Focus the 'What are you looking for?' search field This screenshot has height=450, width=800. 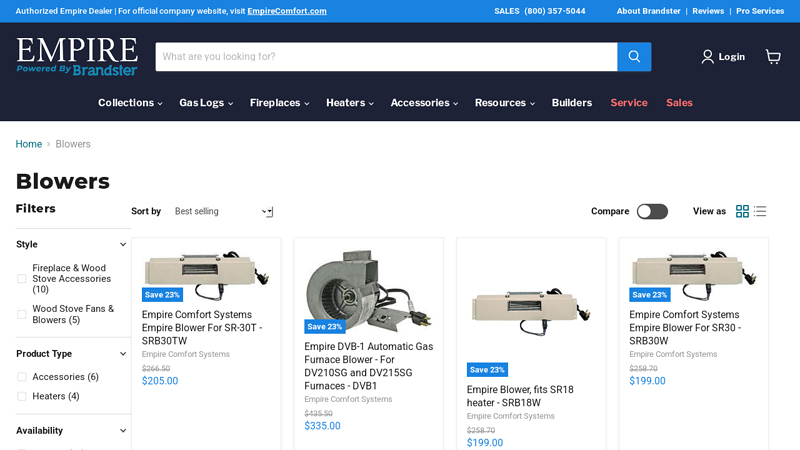click(x=386, y=57)
